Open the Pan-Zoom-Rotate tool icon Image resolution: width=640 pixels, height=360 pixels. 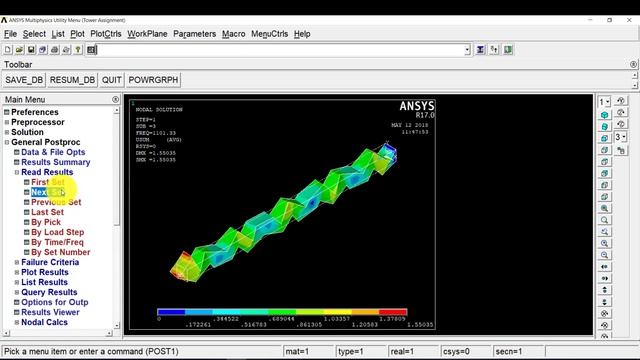(x=43, y=50)
